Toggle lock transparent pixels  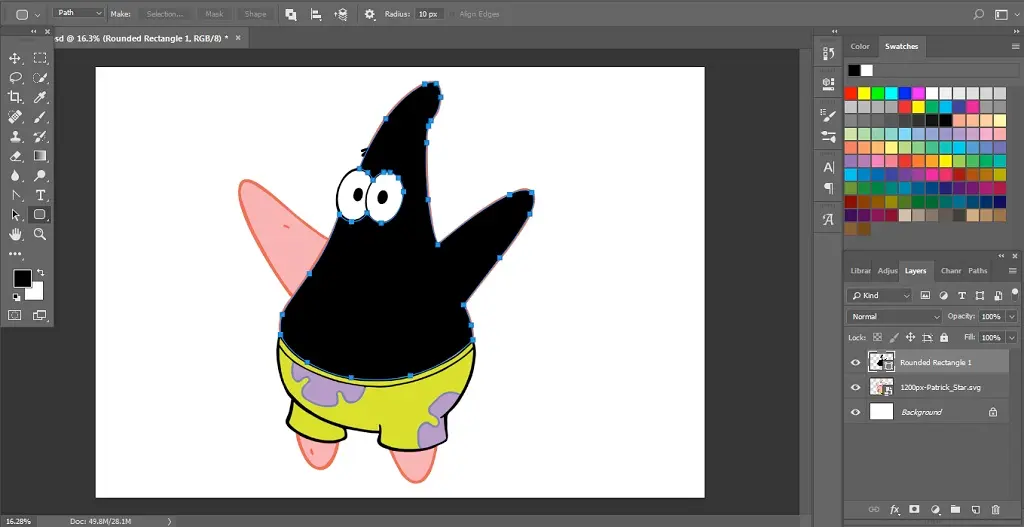tap(877, 338)
